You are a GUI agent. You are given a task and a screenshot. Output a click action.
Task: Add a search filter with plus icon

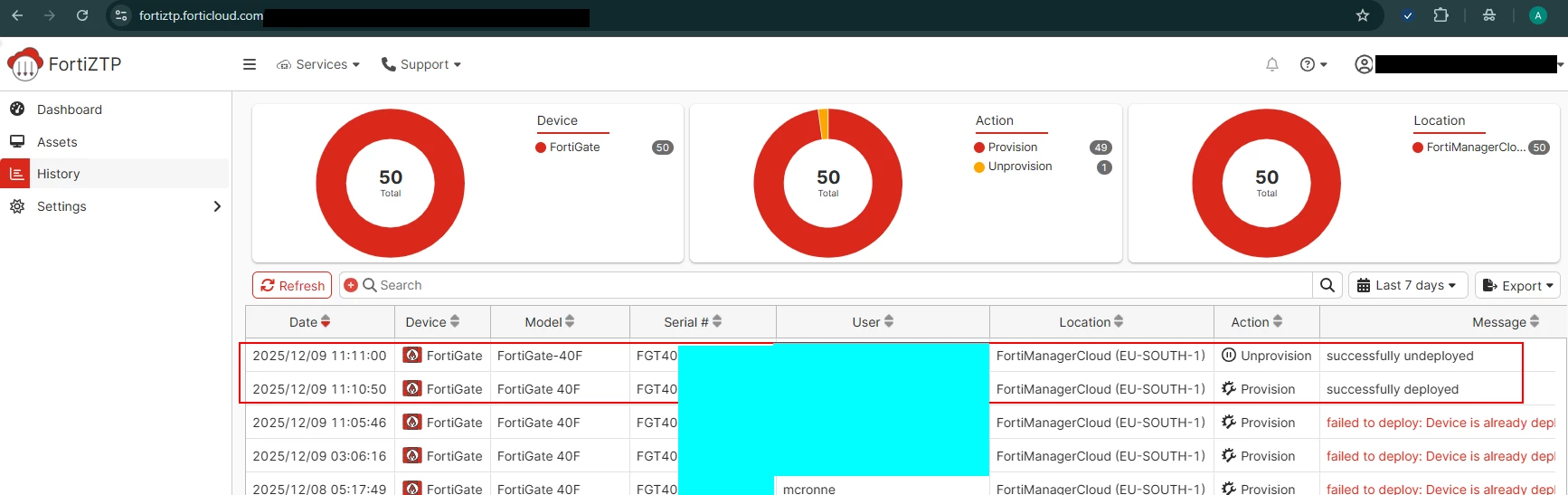click(x=351, y=285)
